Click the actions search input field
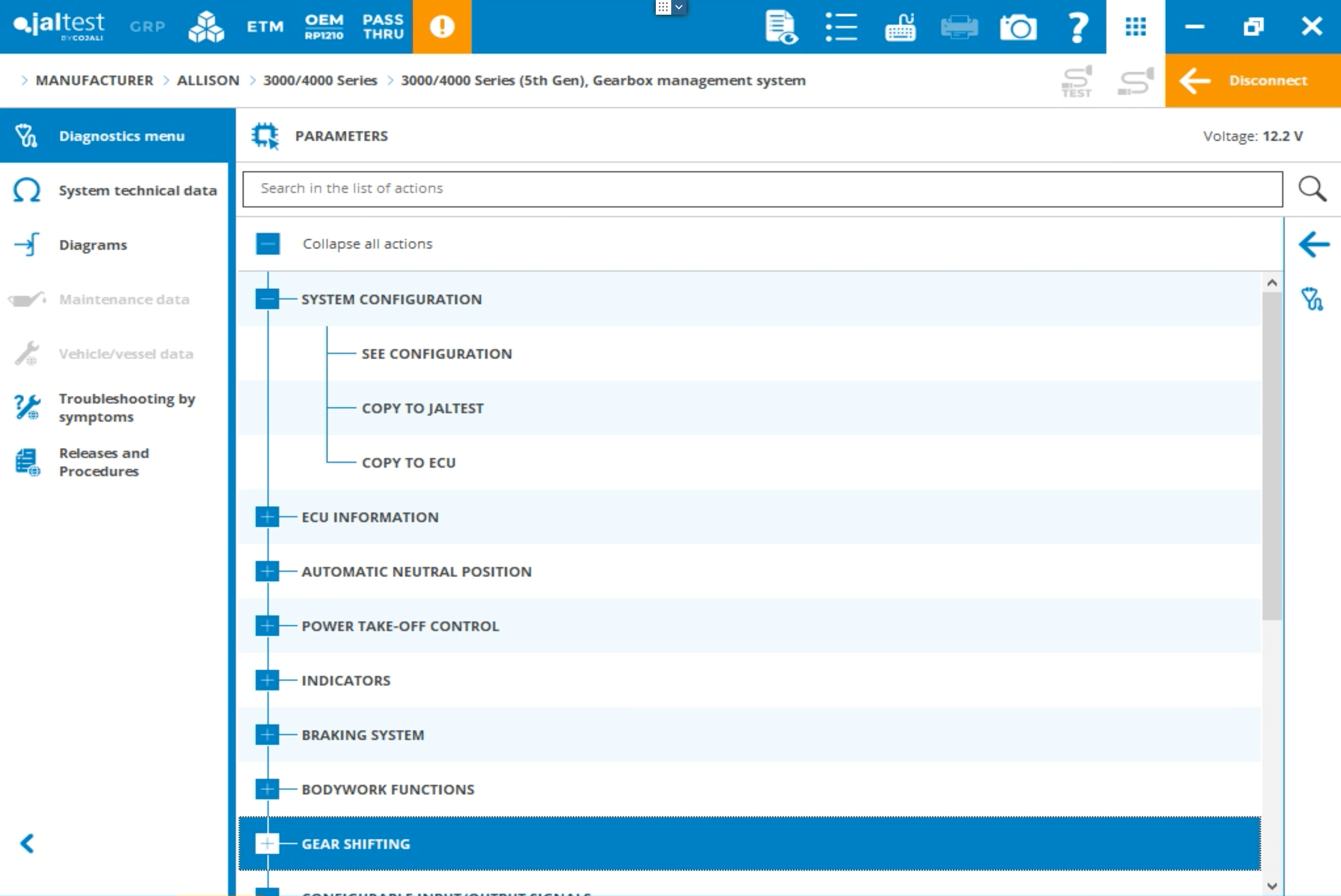This screenshot has height=896, width=1341. click(x=762, y=189)
